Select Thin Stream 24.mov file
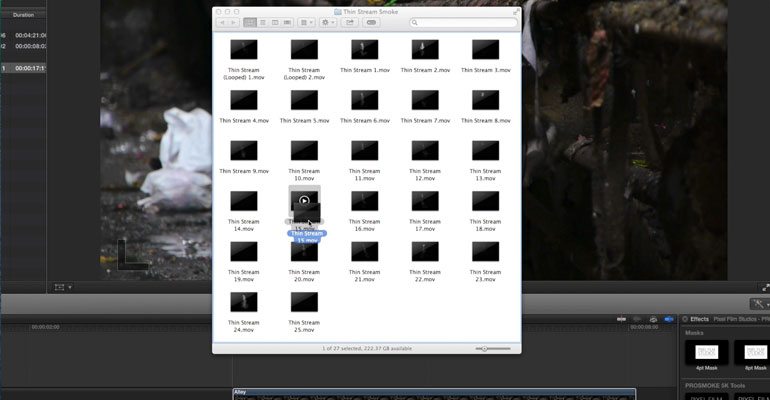Viewport: 770px width, 400px height. tap(244, 312)
